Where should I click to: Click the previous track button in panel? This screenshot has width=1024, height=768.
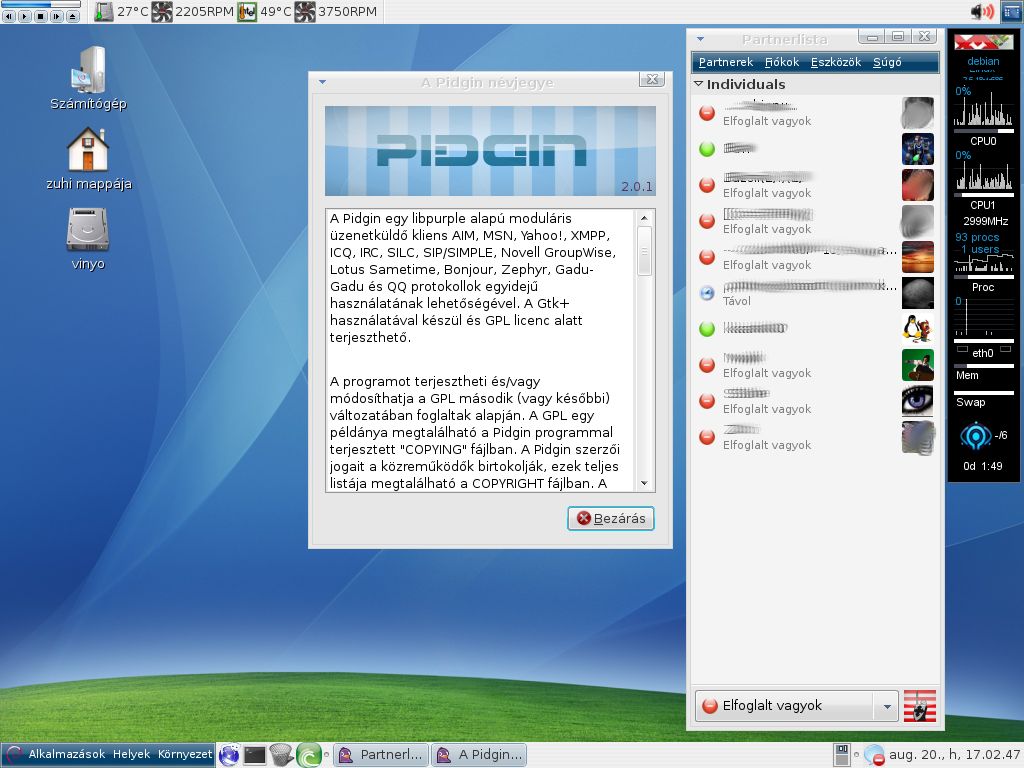pyautogui.click(x=9, y=16)
